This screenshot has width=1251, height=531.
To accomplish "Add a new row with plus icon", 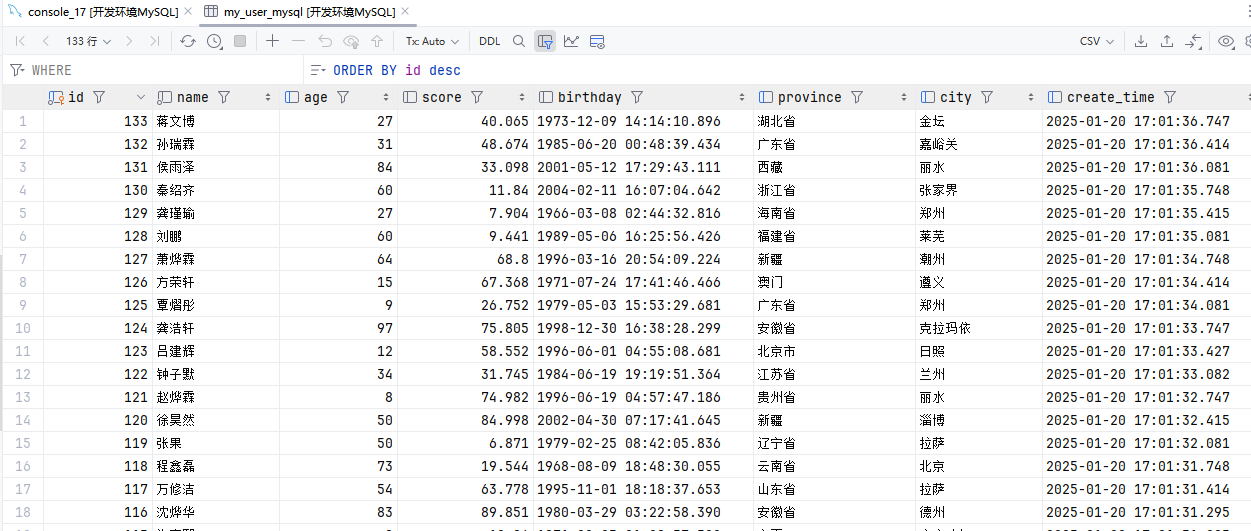I will tap(272, 41).
